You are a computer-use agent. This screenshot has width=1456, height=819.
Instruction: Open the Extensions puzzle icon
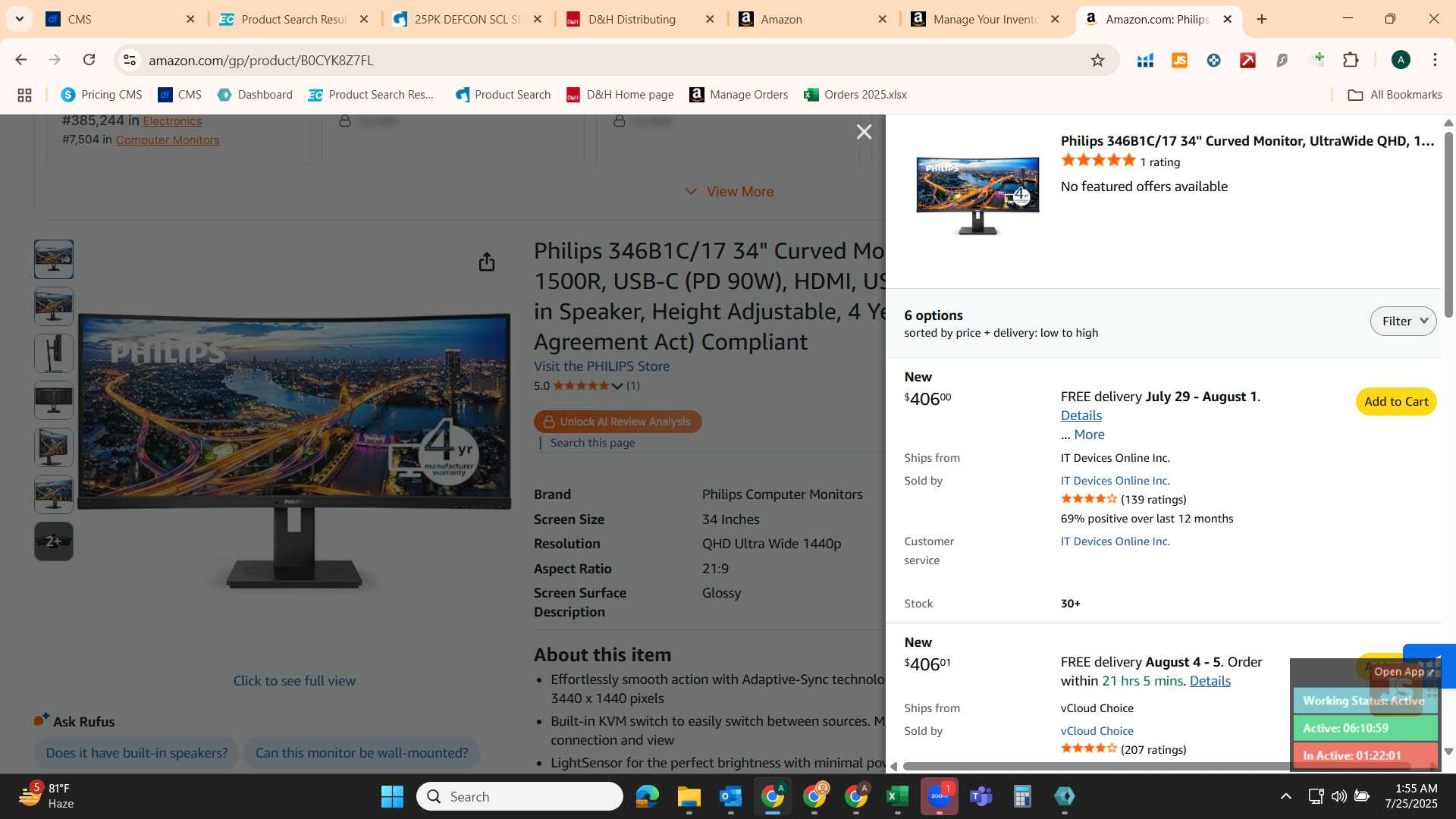pos(1351,60)
